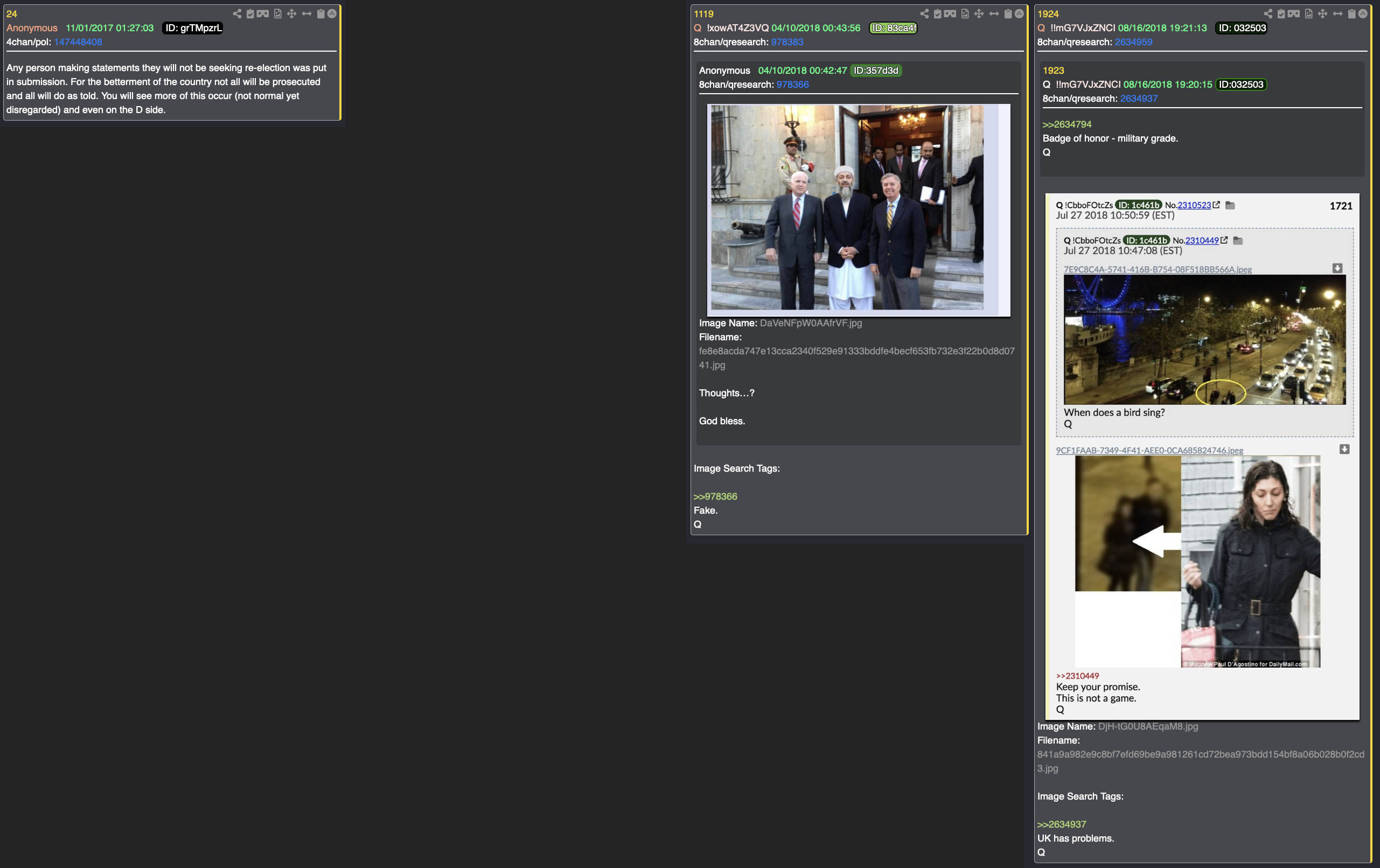Click VR goggles icon on post 1119
1380x868 pixels.
[950, 14]
